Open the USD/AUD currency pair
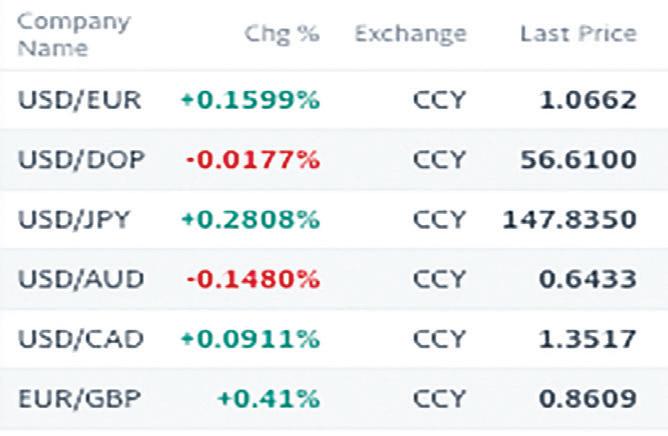This screenshot has width=668, height=436. [81, 279]
